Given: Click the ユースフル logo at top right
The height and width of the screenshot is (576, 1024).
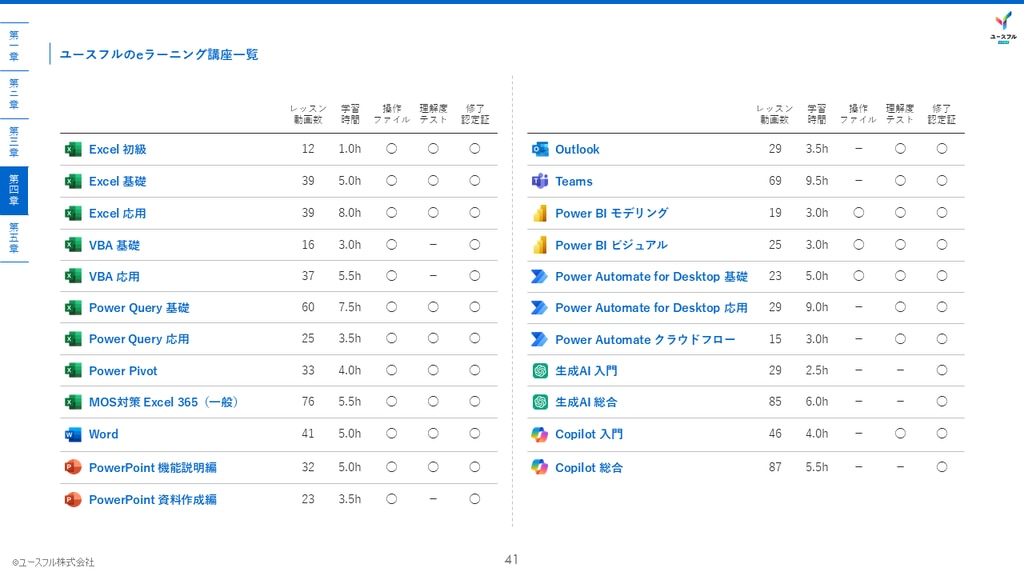Looking at the screenshot, I should click(1003, 27).
